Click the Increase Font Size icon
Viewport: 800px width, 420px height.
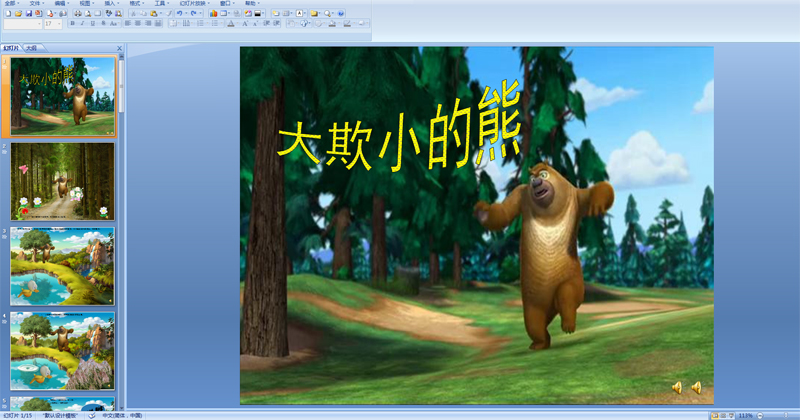click(x=245, y=23)
